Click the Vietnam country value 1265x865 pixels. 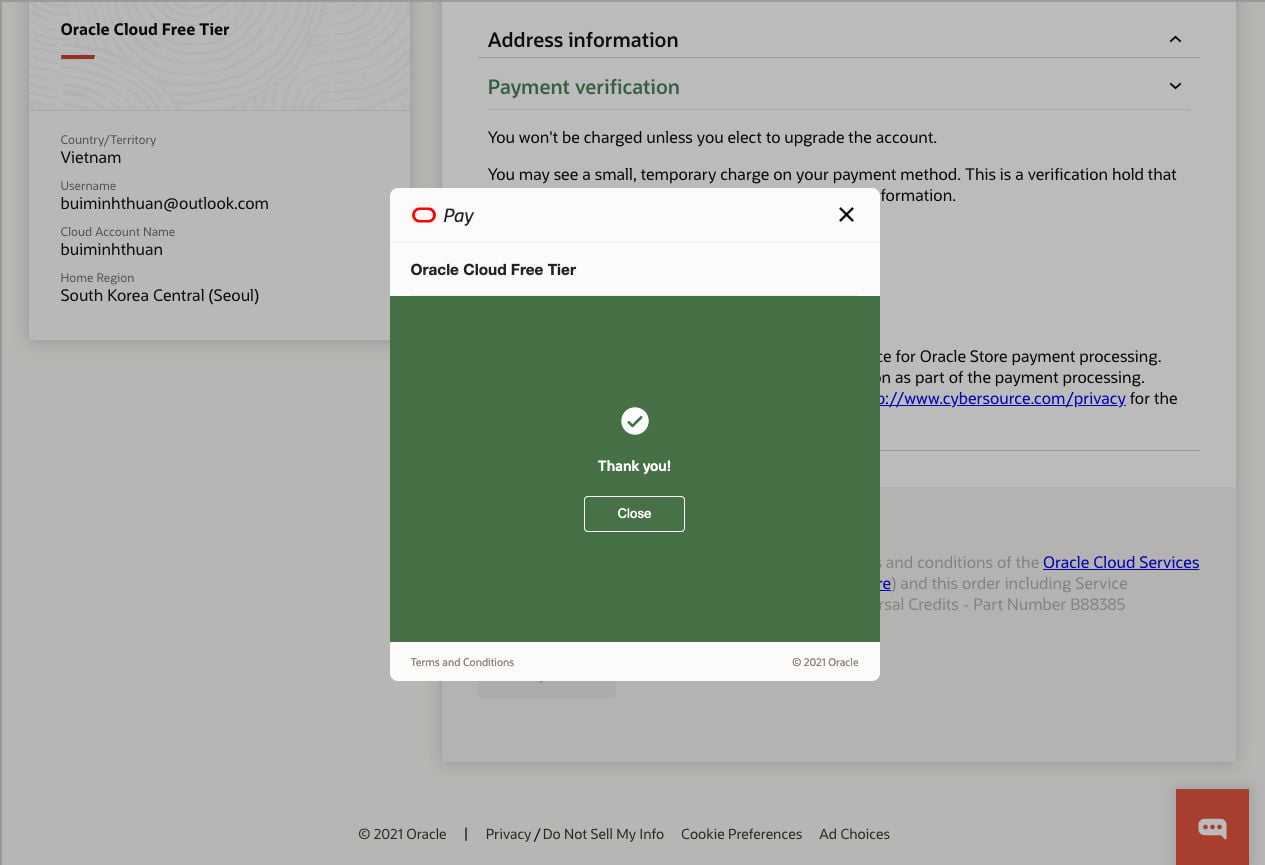tap(91, 157)
